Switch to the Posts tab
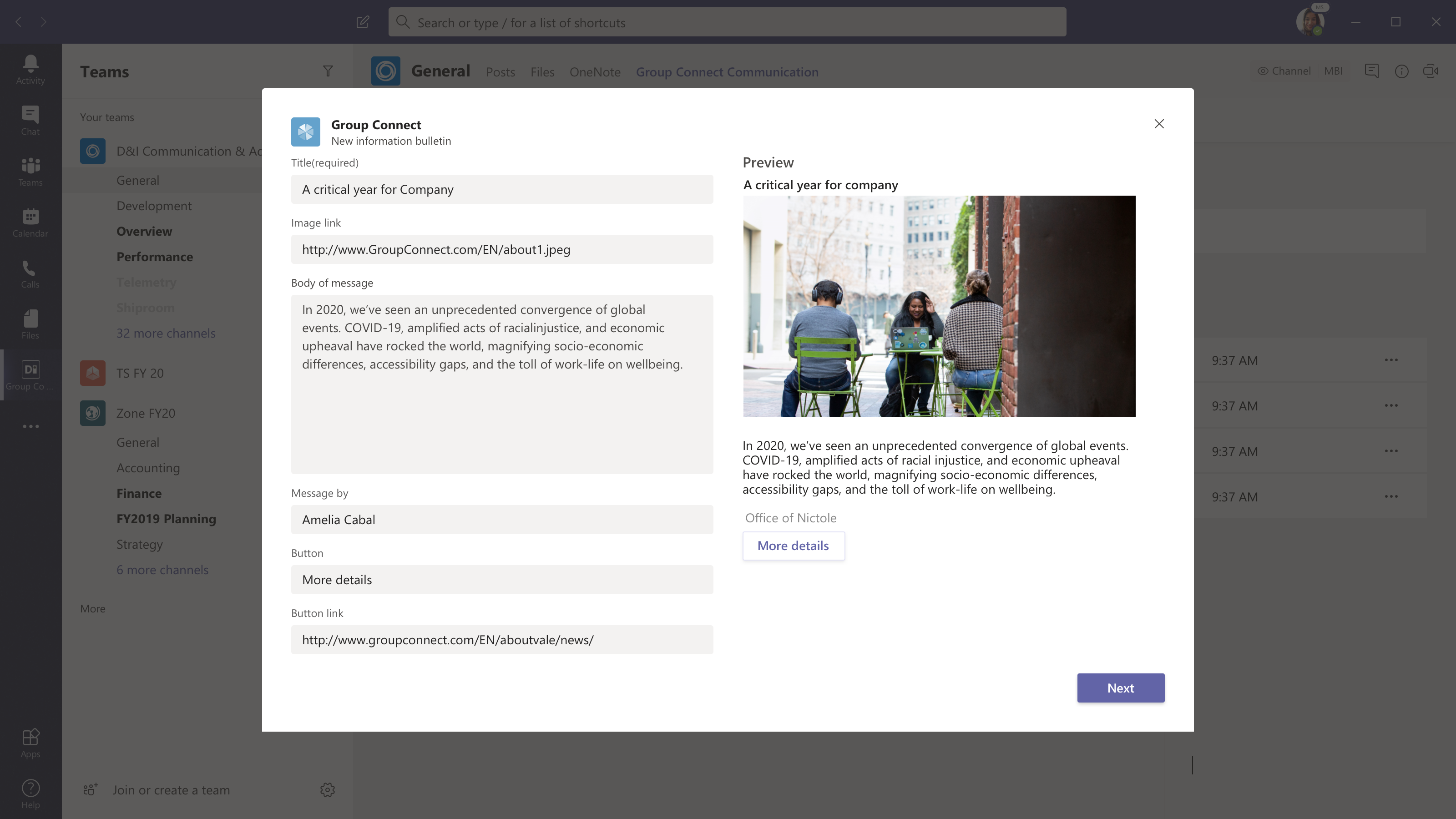1456x819 pixels. pos(500,72)
